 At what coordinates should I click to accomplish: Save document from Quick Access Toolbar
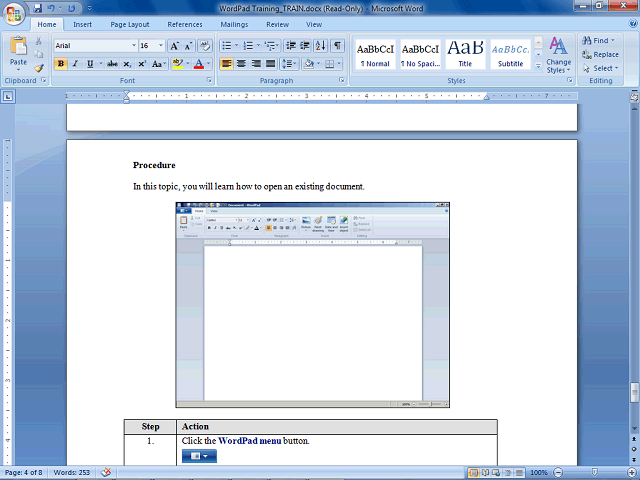(38, 8)
